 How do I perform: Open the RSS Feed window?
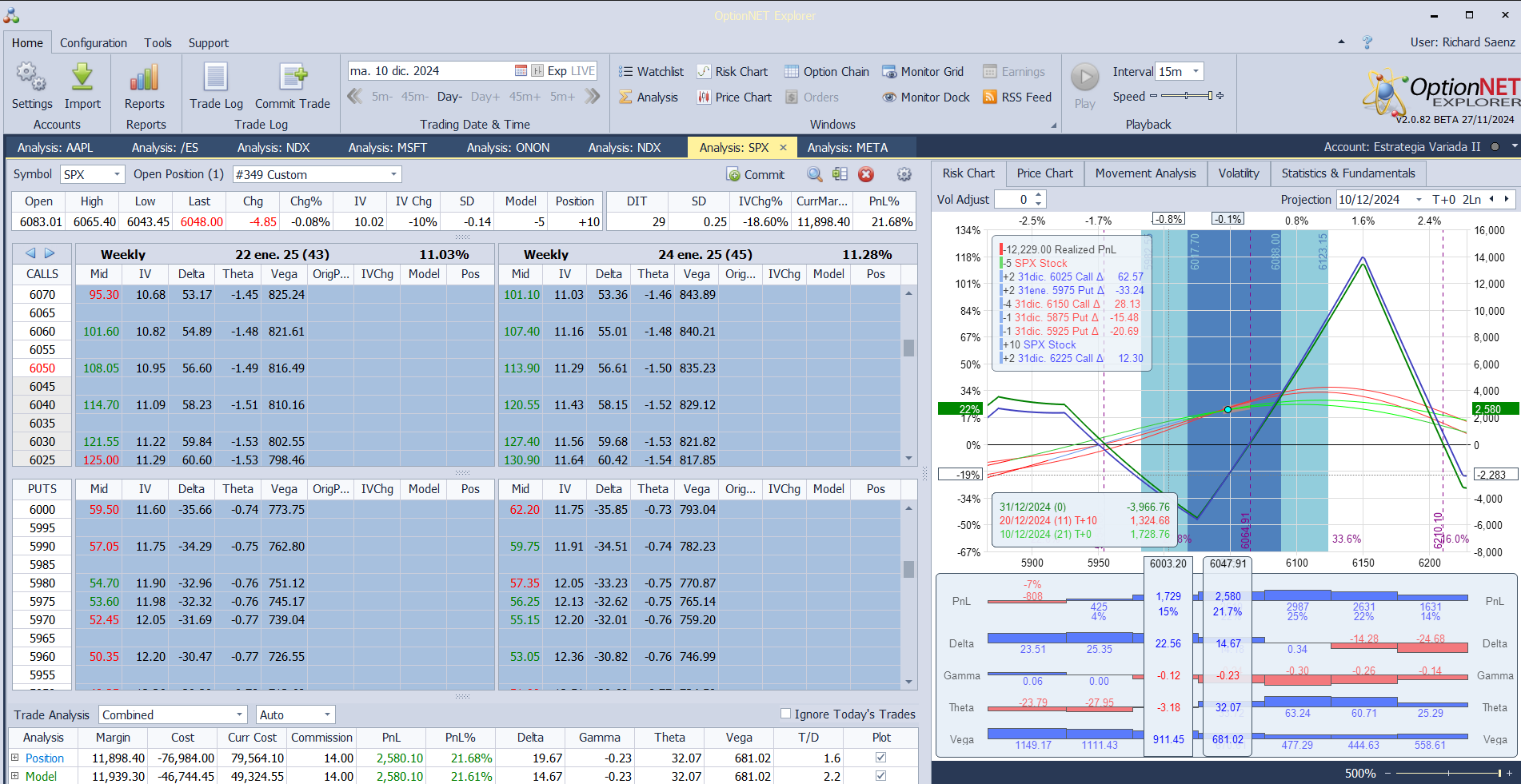(x=1016, y=98)
